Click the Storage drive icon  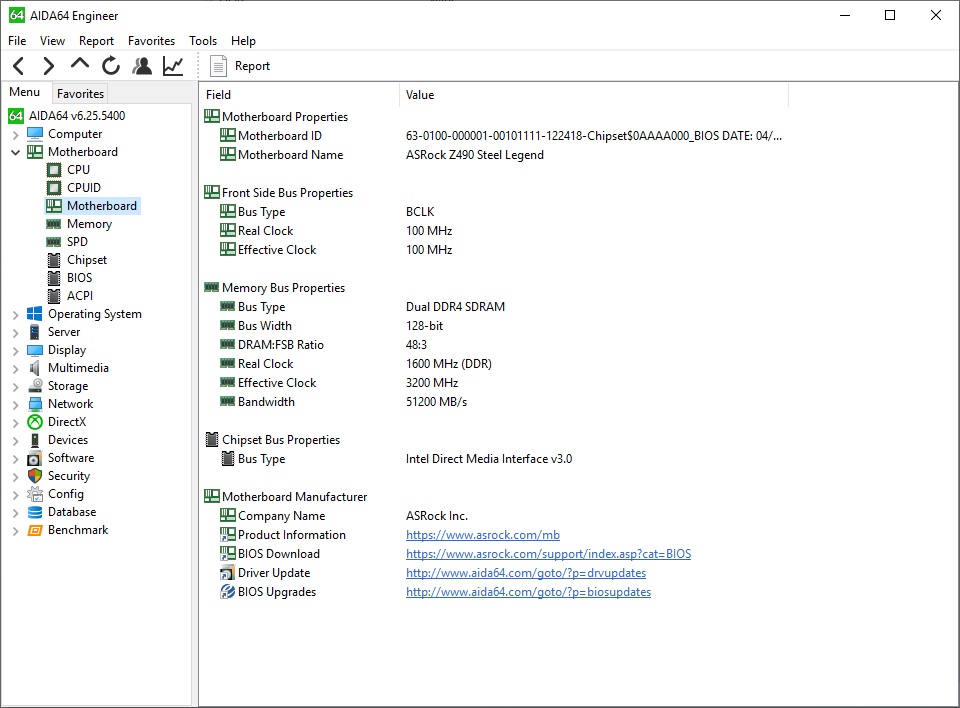(x=36, y=386)
